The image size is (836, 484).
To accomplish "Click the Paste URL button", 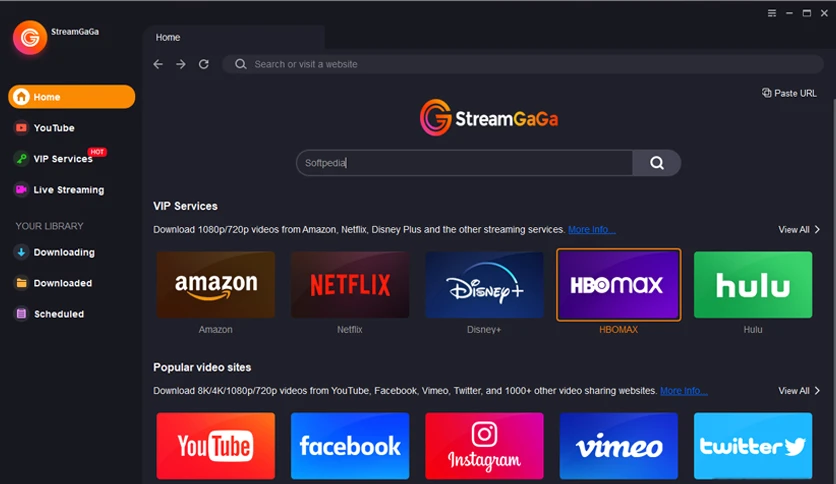I will 789,93.
